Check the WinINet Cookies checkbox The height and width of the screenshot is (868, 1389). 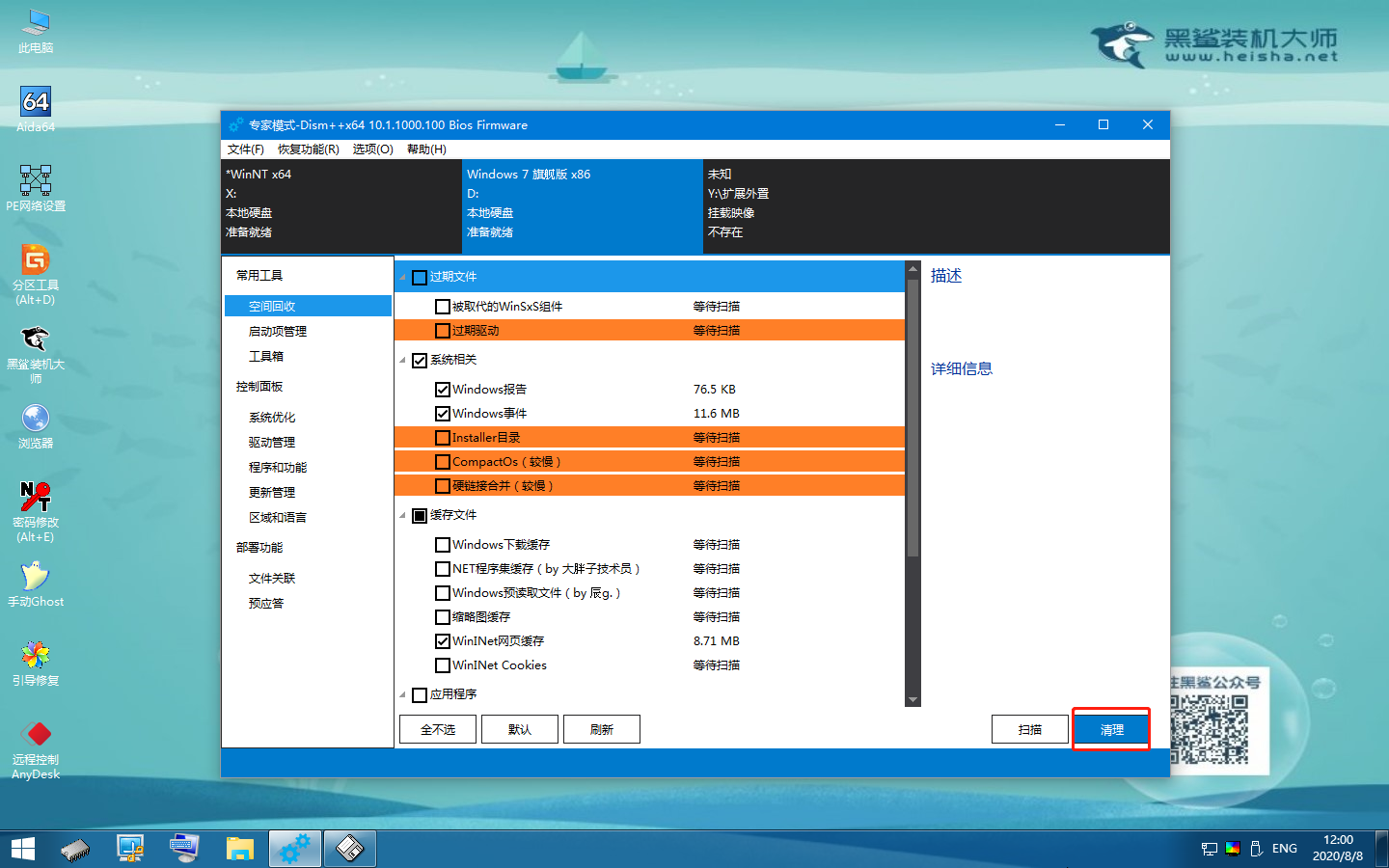pyautogui.click(x=443, y=665)
